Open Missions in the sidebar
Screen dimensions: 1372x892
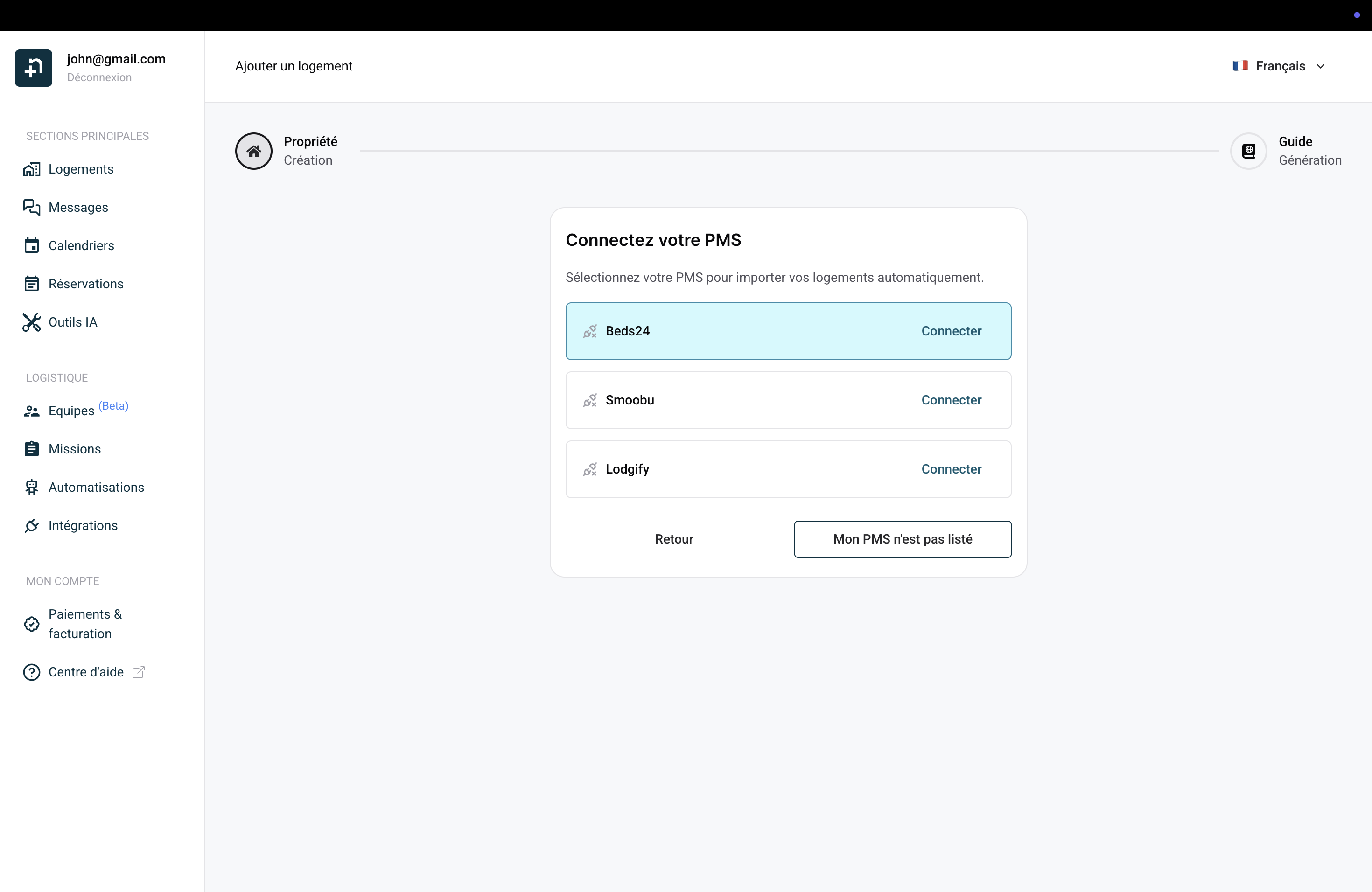pyautogui.click(x=74, y=449)
